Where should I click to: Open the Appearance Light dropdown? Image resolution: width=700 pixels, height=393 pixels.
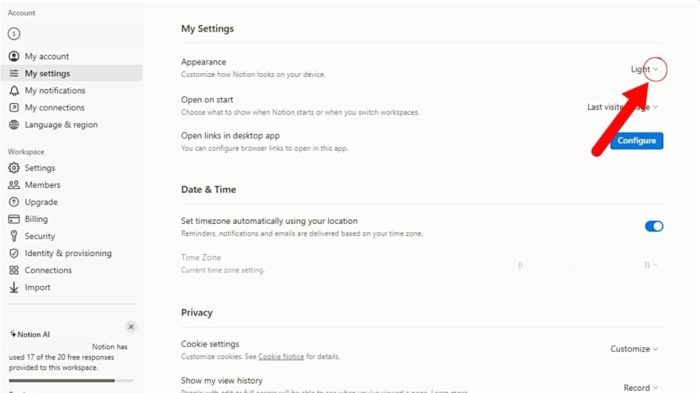[645, 69]
